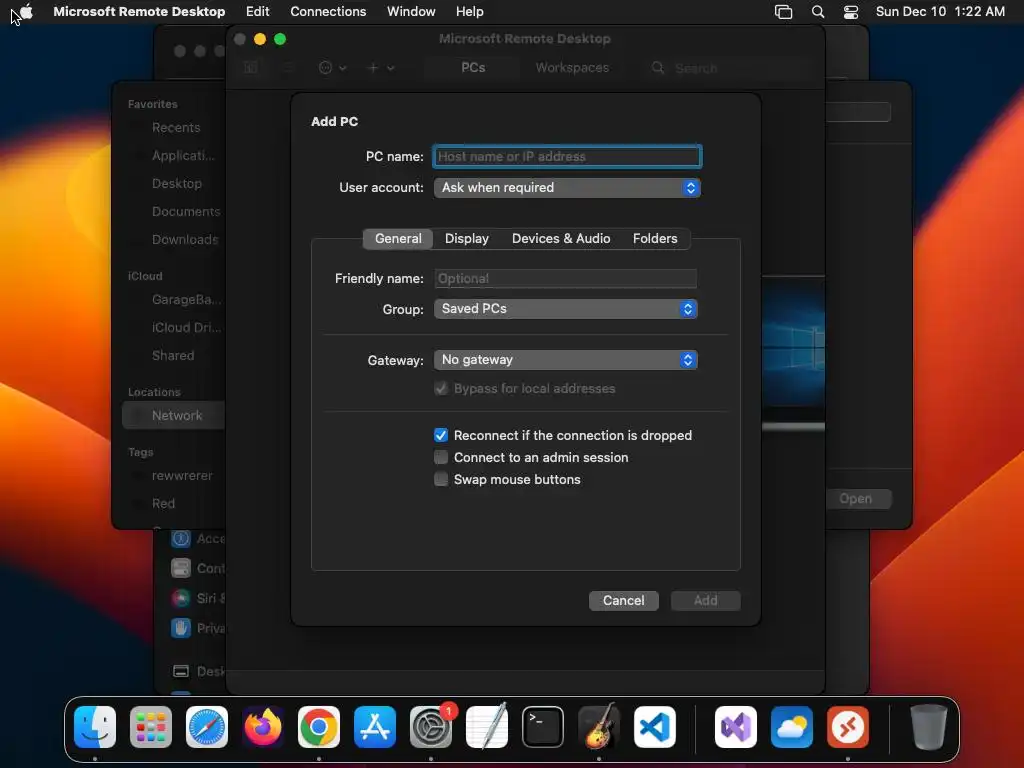1024x768 pixels.
Task: Click the Stage Manager menu bar icon
Action: [783, 12]
